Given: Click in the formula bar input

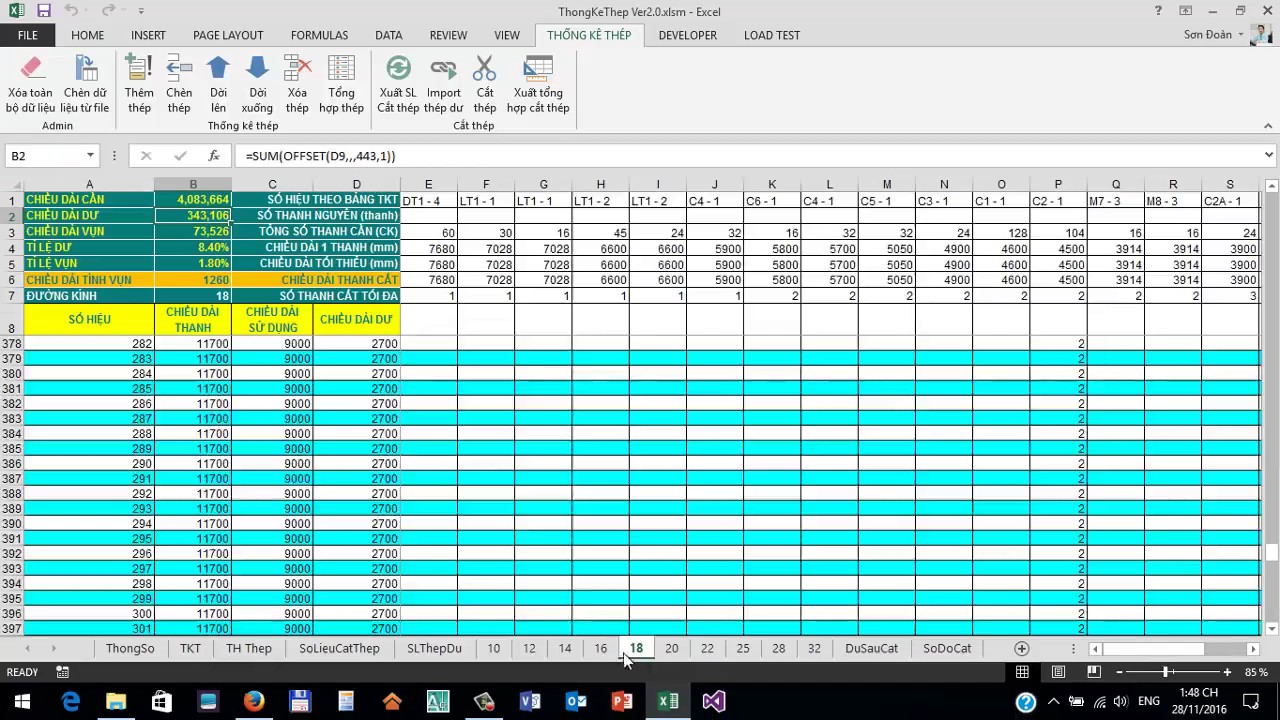Looking at the screenshot, I should click(748, 156).
